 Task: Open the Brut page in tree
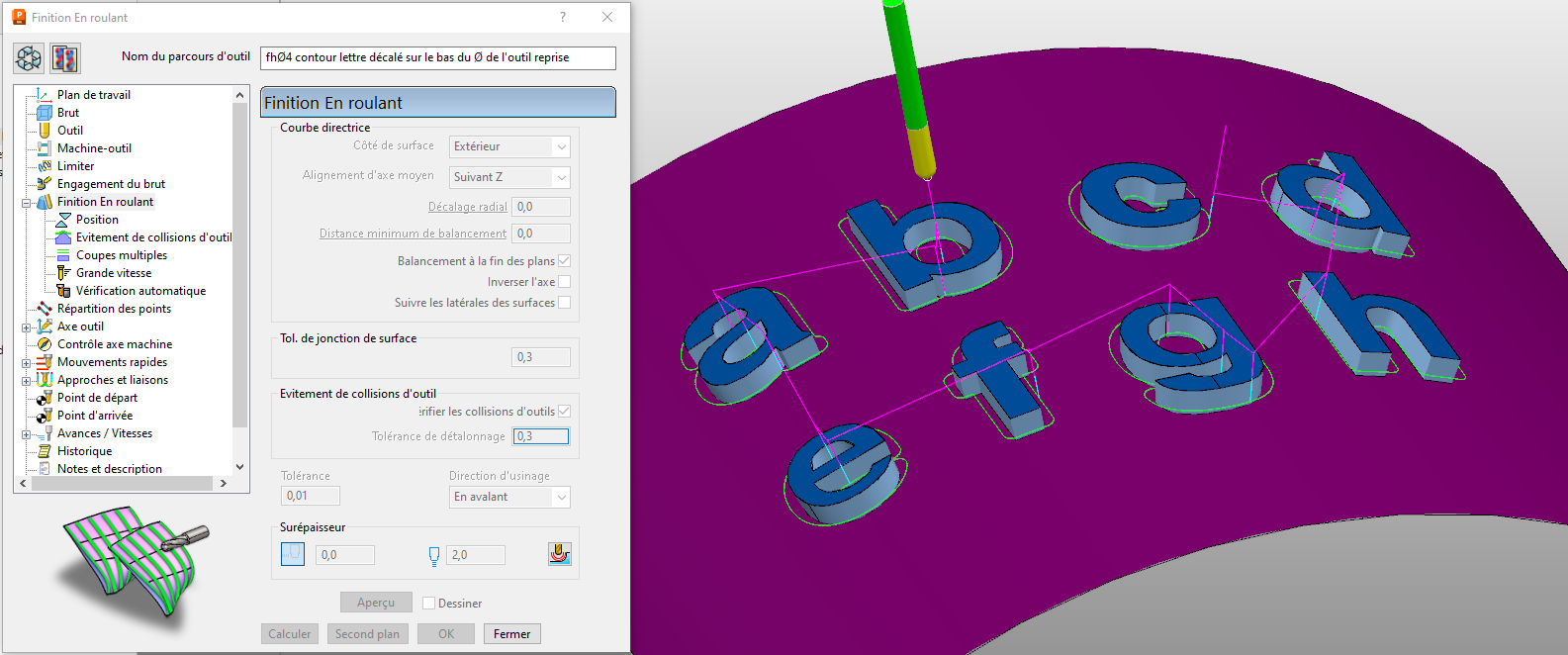click(67, 113)
